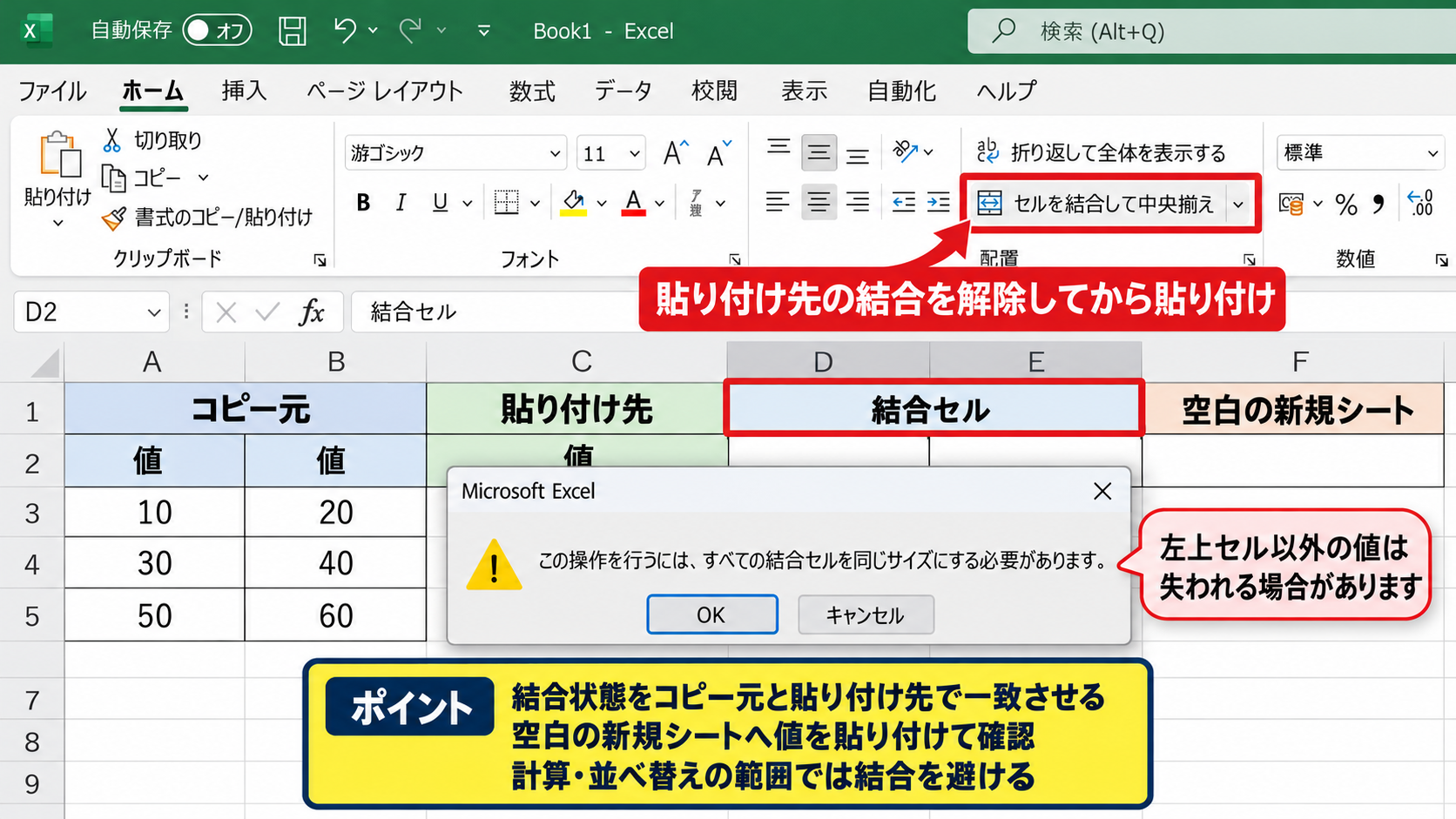Screen dimensions: 1456x819
Task: Click the percent style icon
Action: tap(1346, 205)
